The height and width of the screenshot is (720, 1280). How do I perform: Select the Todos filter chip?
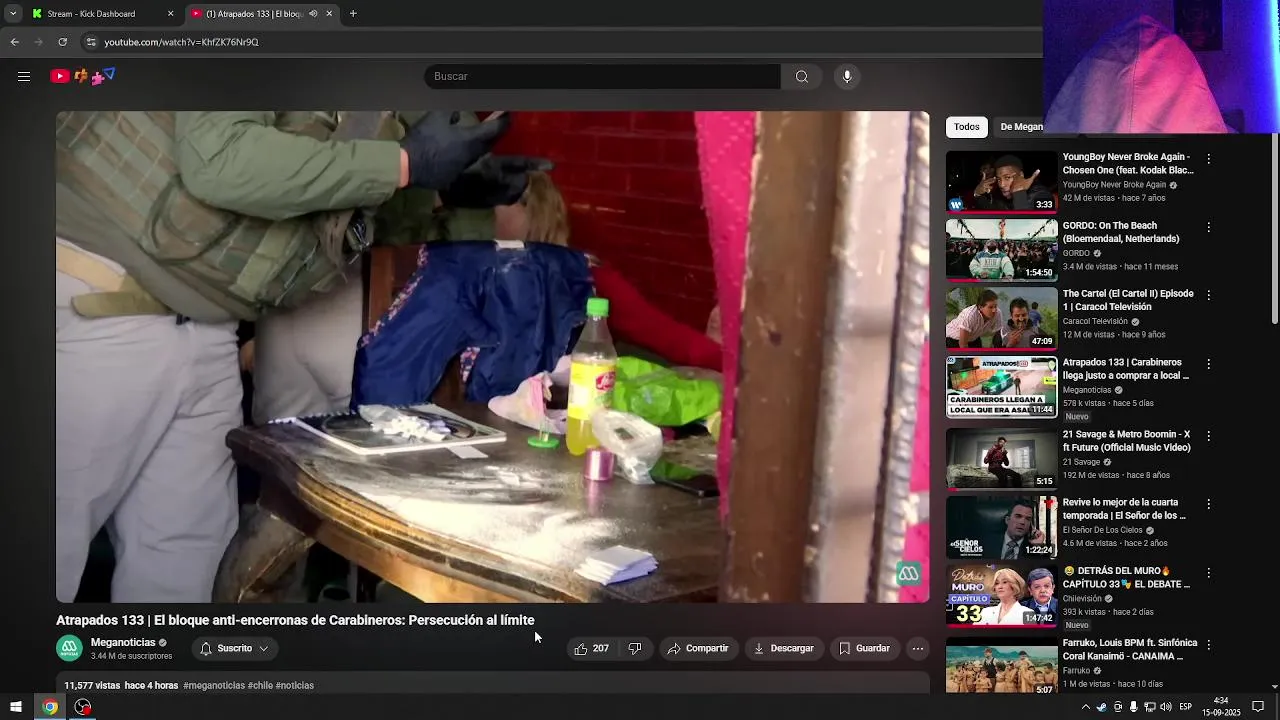click(966, 127)
